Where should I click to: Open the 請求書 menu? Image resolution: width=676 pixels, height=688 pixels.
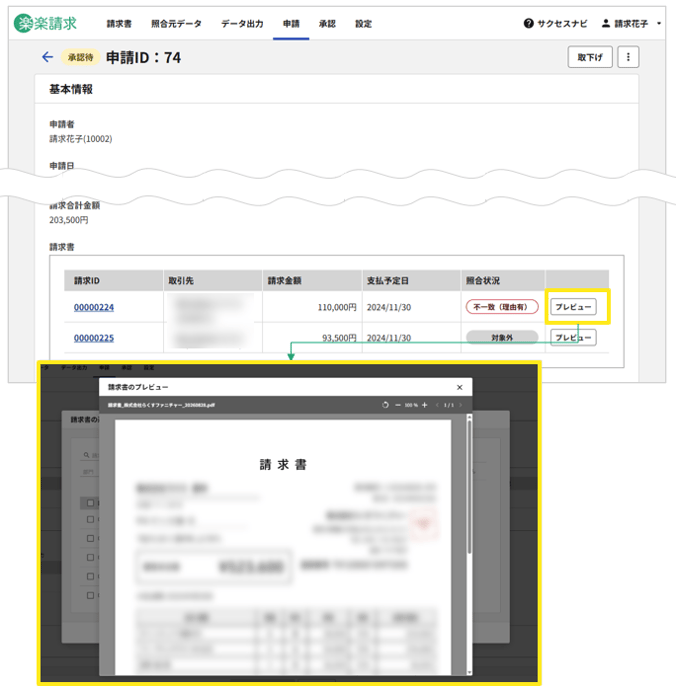[x=119, y=24]
